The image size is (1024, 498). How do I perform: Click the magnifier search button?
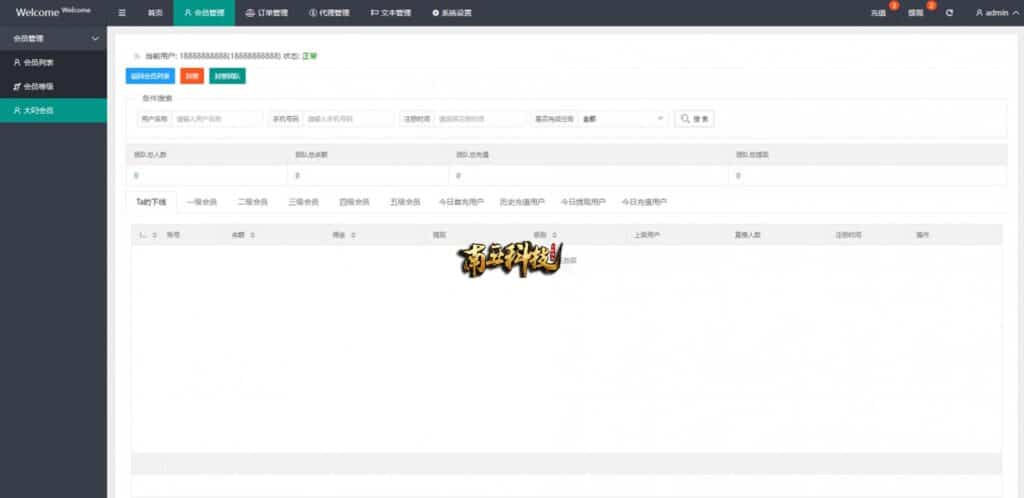point(694,119)
